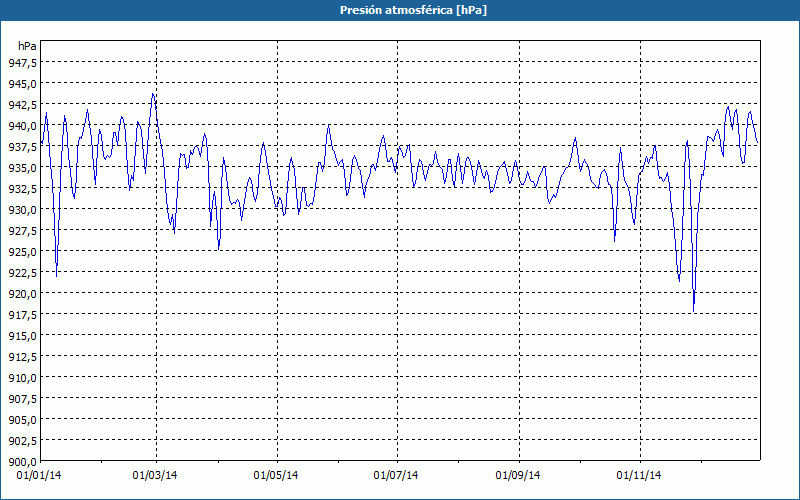This screenshot has height=500, width=800.
Task: Select the 935,0 y-axis label
Action: point(22,167)
